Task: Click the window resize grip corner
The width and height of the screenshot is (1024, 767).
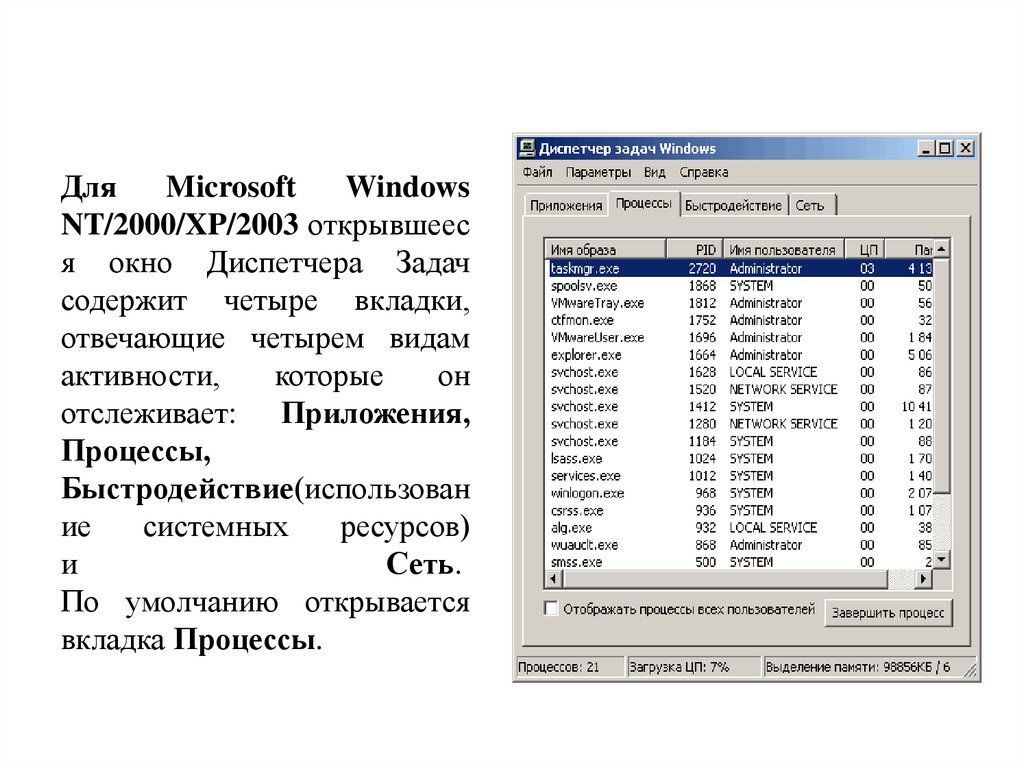Action: [x=970, y=670]
